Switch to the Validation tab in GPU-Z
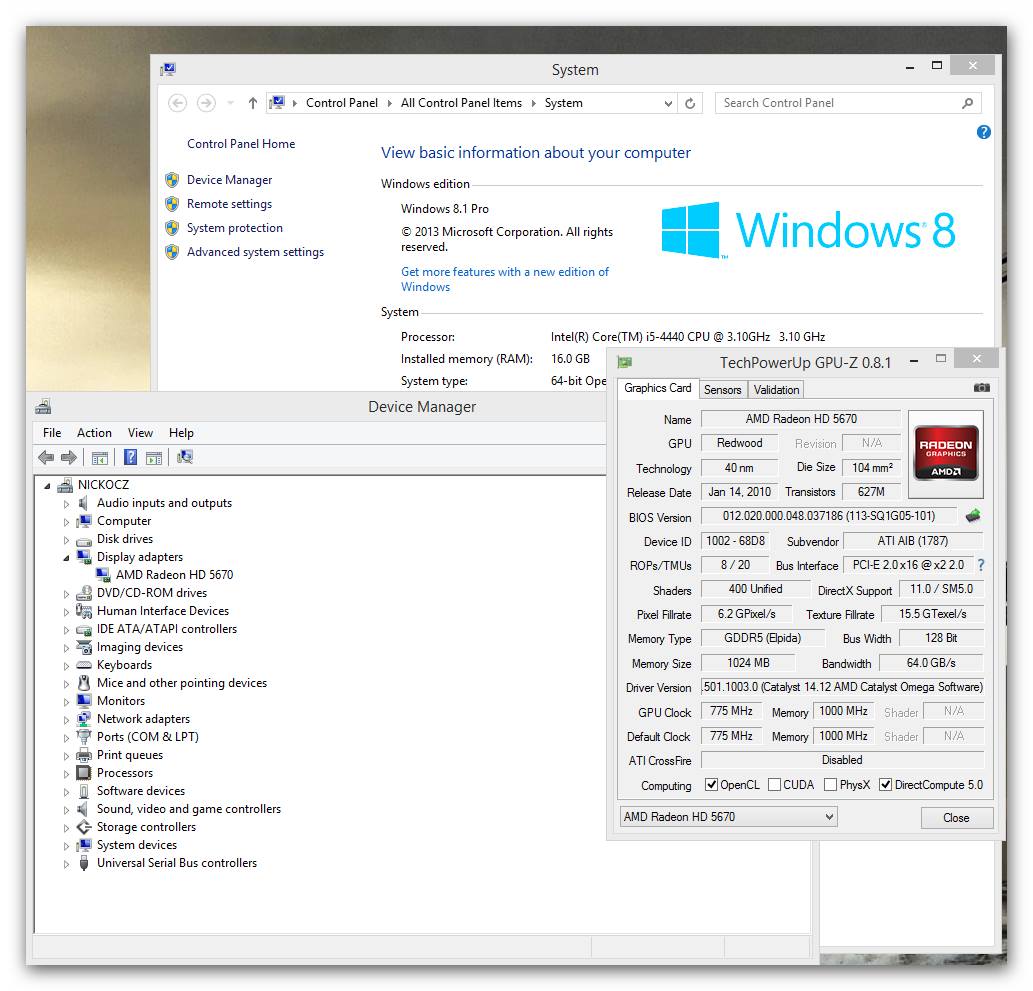 (x=776, y=389)
